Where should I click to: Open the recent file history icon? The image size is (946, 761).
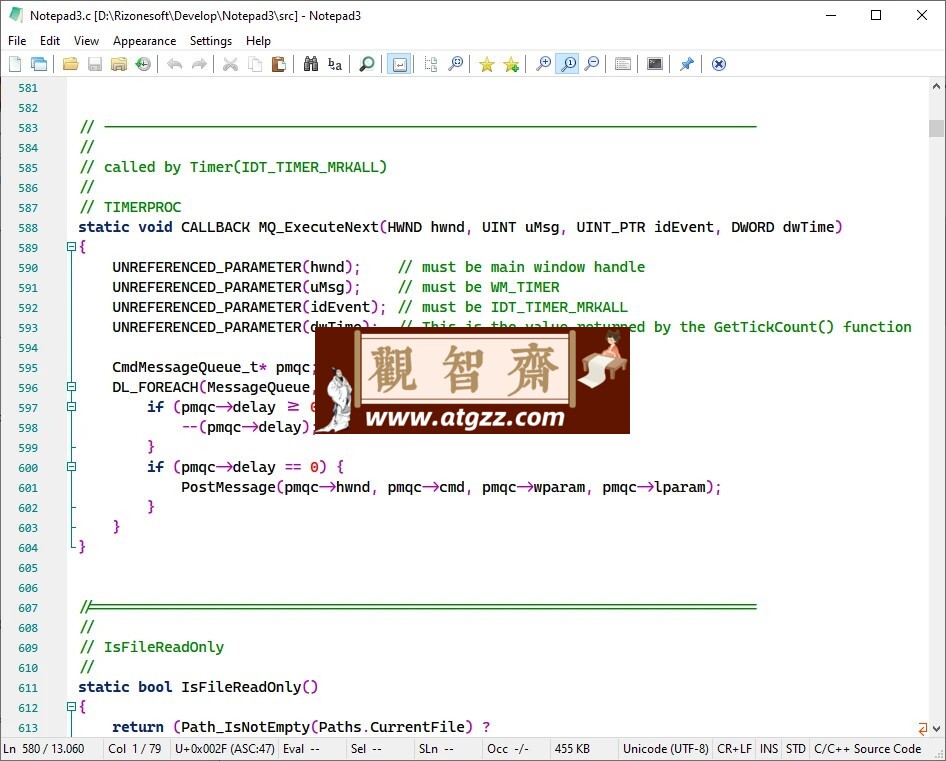pos(143,64)
